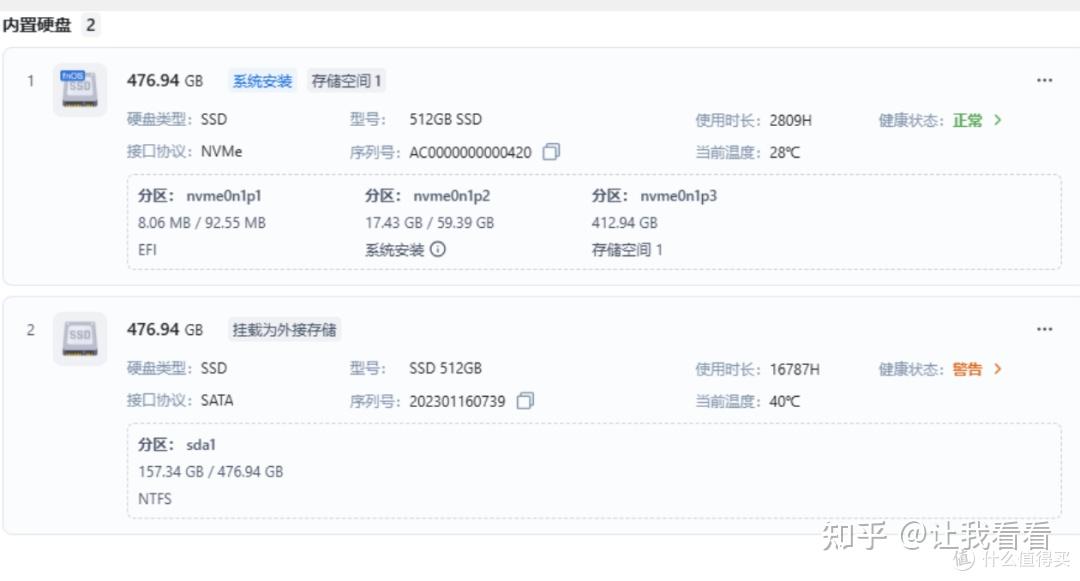Select partition sda1 entry
The width and height of the screenshot is (1080, 581).
211,472
